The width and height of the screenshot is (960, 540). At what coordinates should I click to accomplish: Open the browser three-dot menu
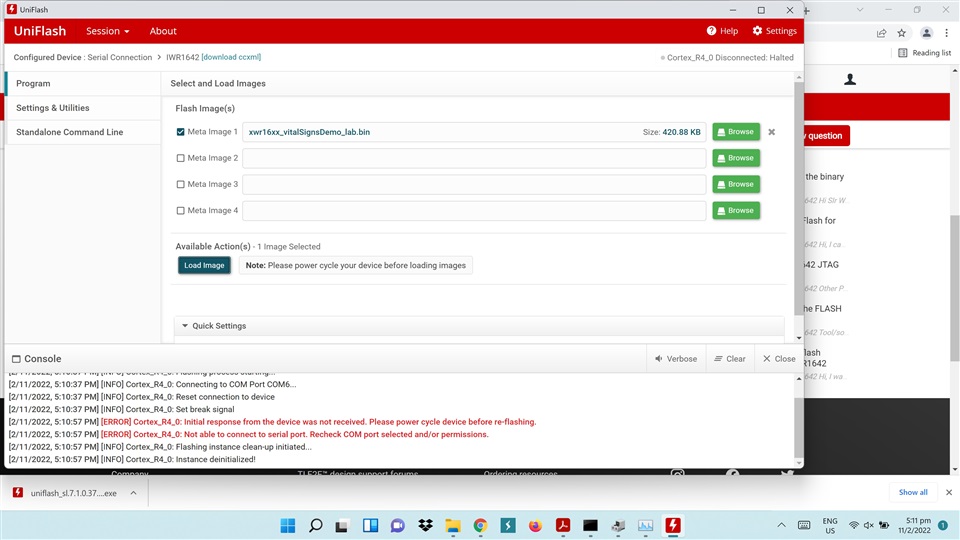coord(947,33)
